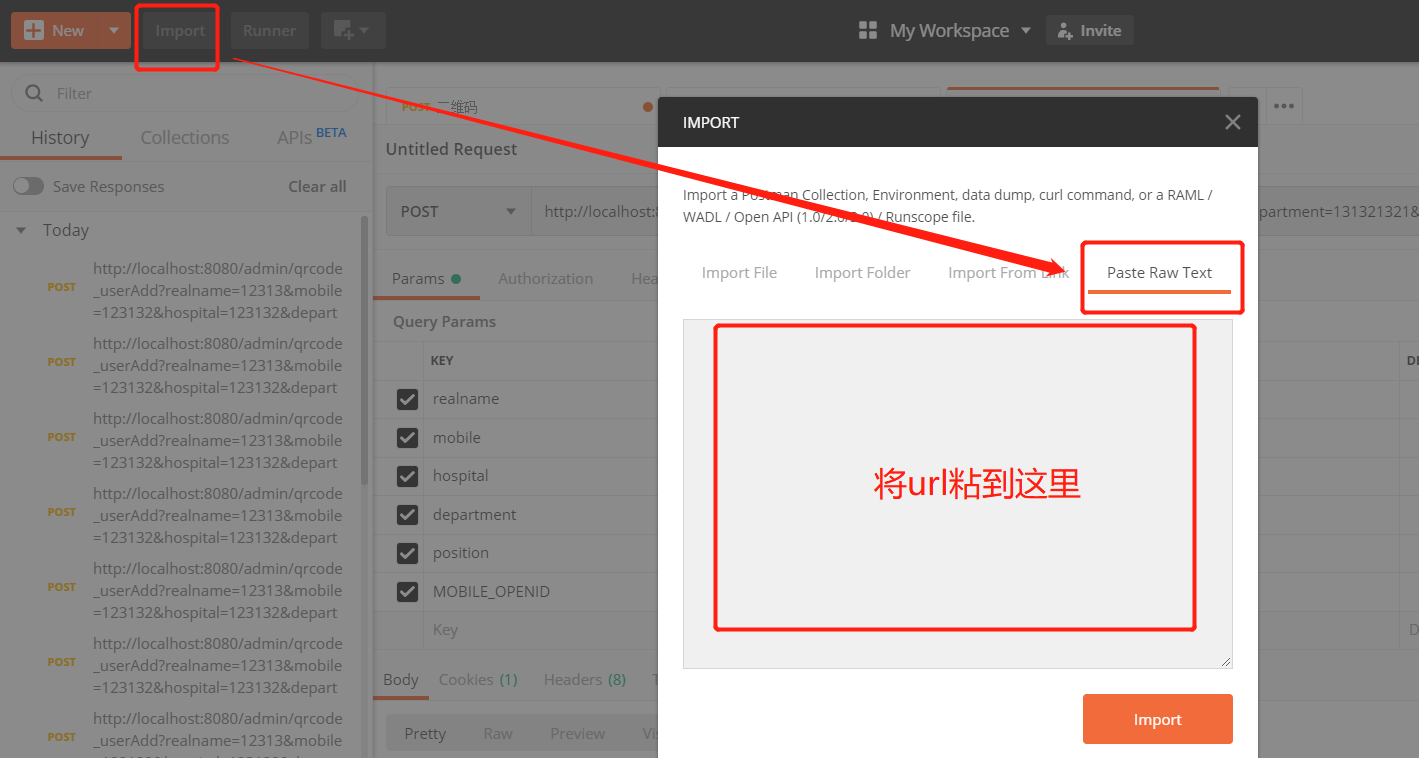Uncheck the MOBILE_OPENID parameter
The height and width of the screenshot is (758, 1419).
click(407, 591)
